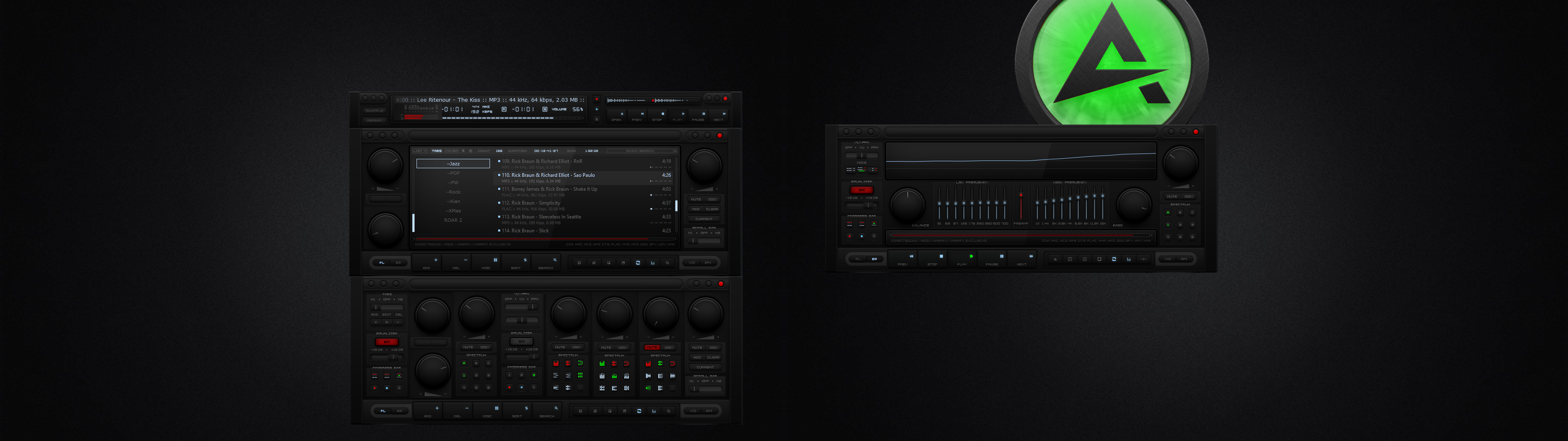Click Pause in the equalizer window
This screenshot has width=1568, height=441.
[992, 259]
